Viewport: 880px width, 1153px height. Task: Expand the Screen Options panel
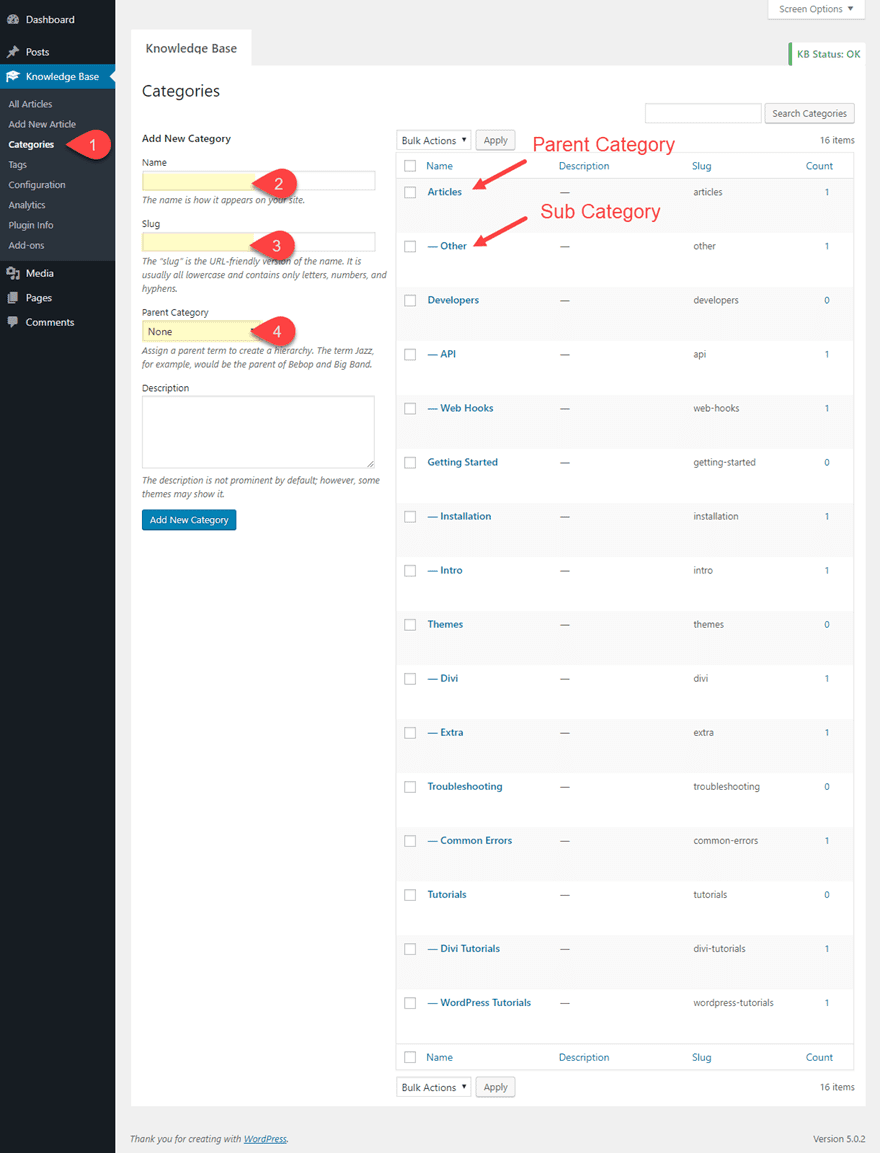(x=816, y=9)
